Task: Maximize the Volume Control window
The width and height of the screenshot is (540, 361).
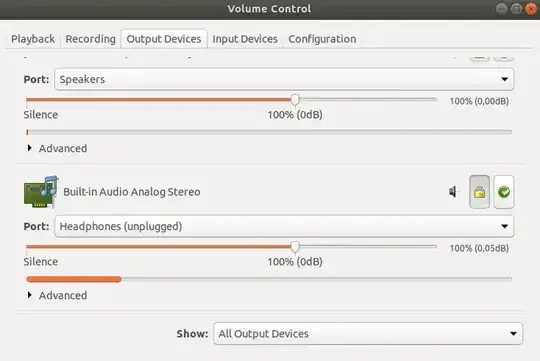Action: [516, 9]
